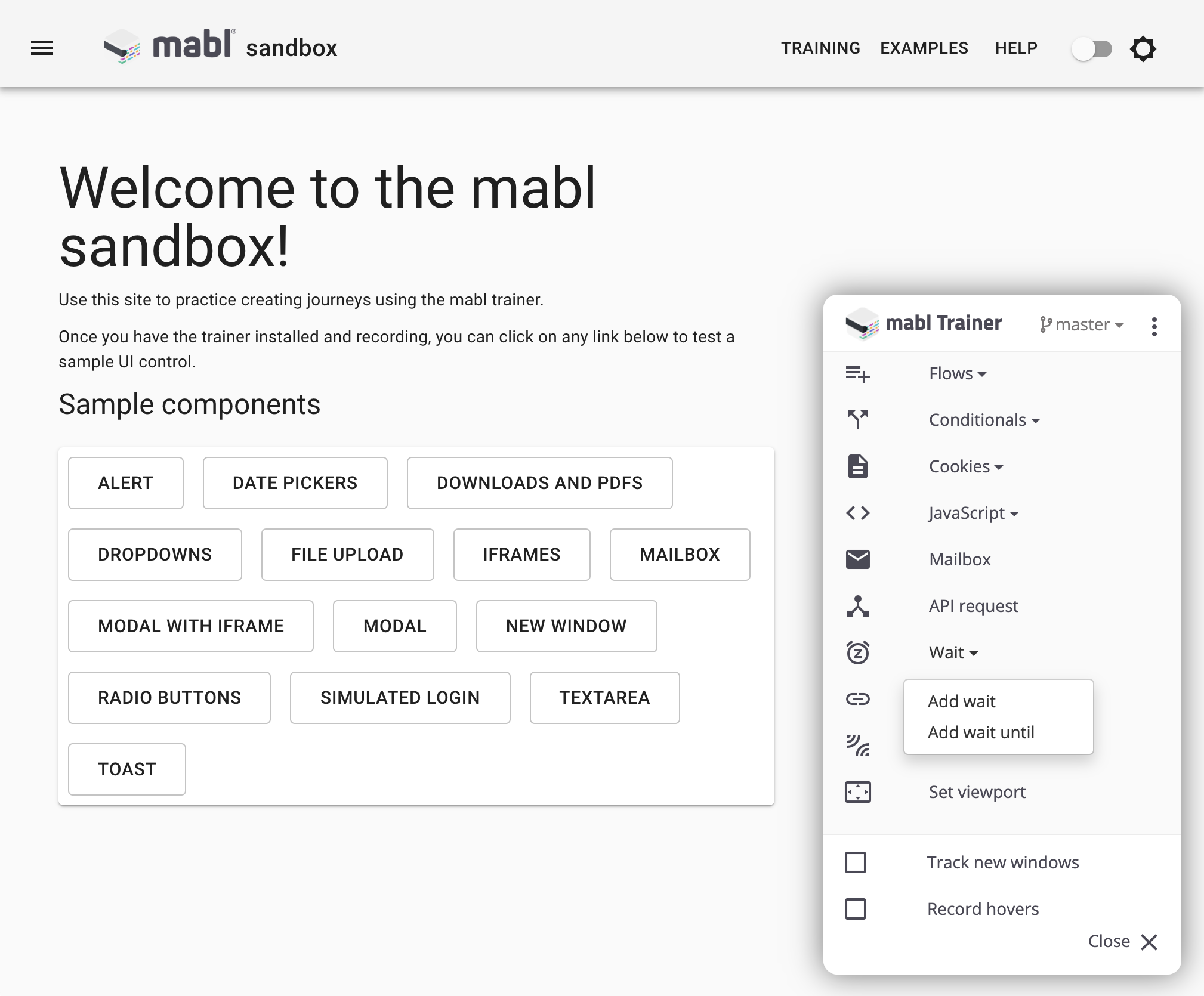Click the Flows list-add icon
This screenshot has width=1204, height=996.
tap(858, 374)
